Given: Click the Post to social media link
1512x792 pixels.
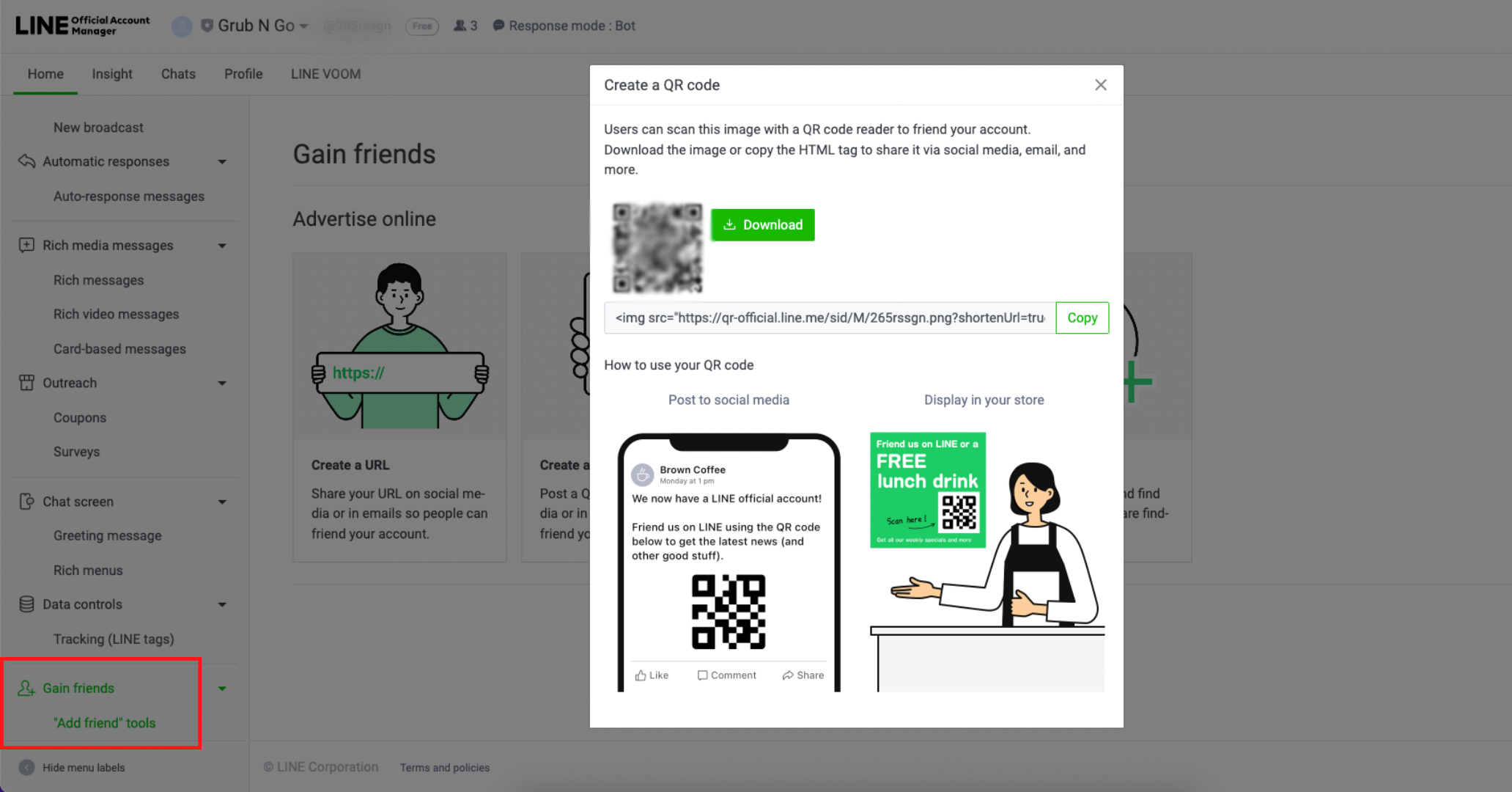Looking at the screenshot, I should (728, 399).
